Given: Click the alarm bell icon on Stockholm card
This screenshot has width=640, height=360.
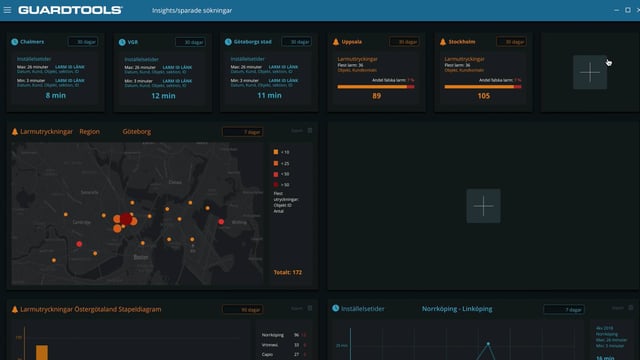Looking at the screenshot, I should (443, 42).
